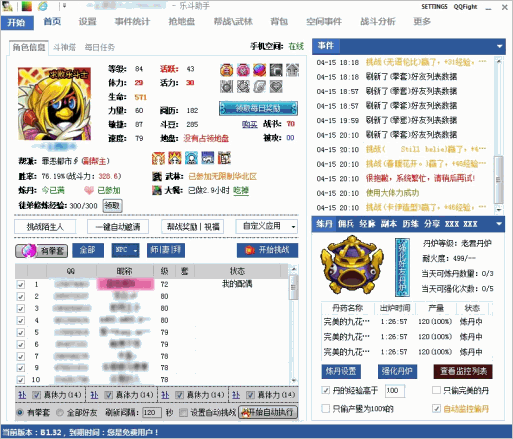
Task: Switch to the 事件统计 tab
Action: (x=132, y=22)
